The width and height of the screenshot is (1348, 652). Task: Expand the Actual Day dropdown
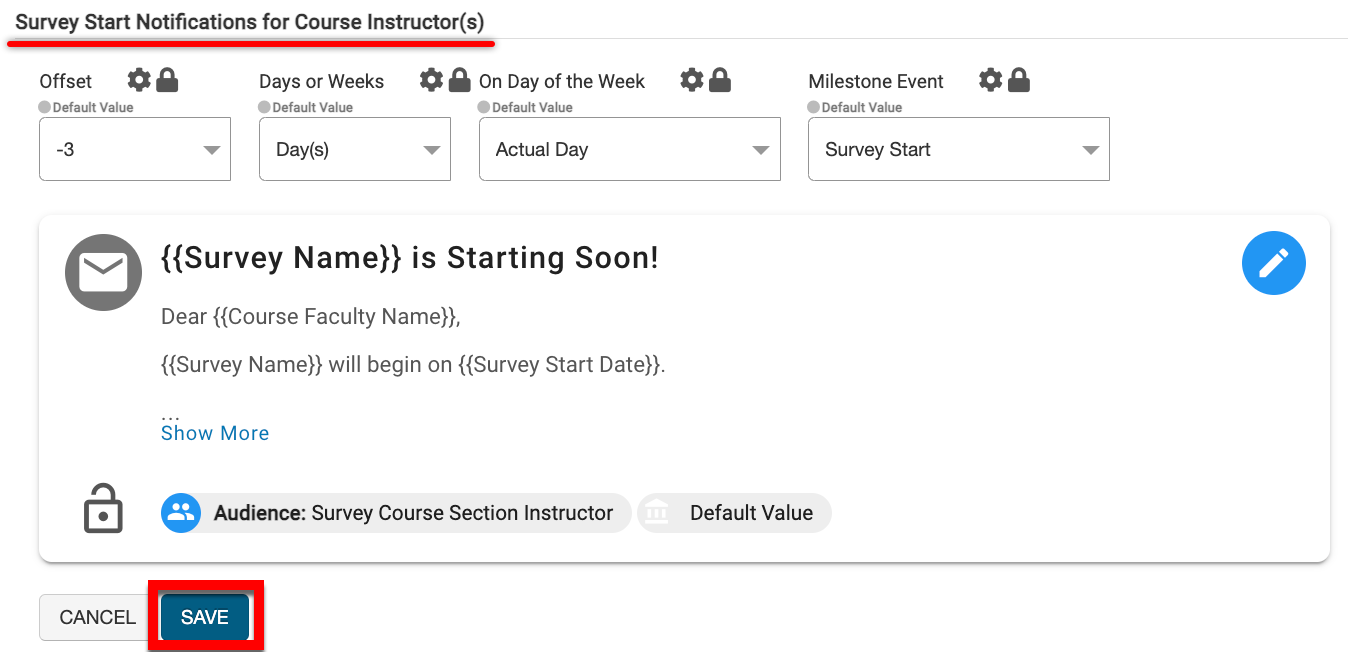[x=629, y=150]
